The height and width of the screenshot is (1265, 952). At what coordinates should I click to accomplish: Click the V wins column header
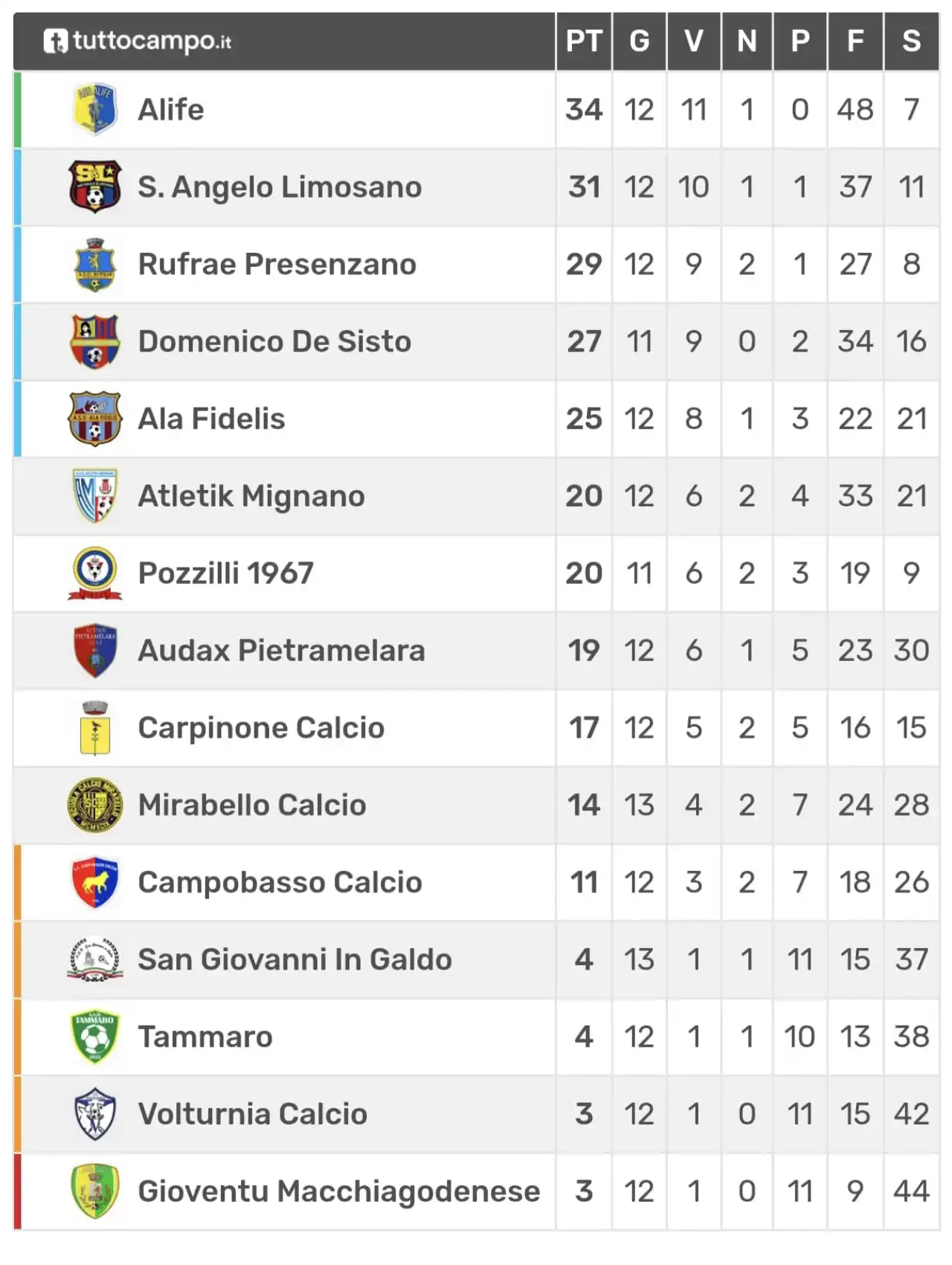point(694,41)
